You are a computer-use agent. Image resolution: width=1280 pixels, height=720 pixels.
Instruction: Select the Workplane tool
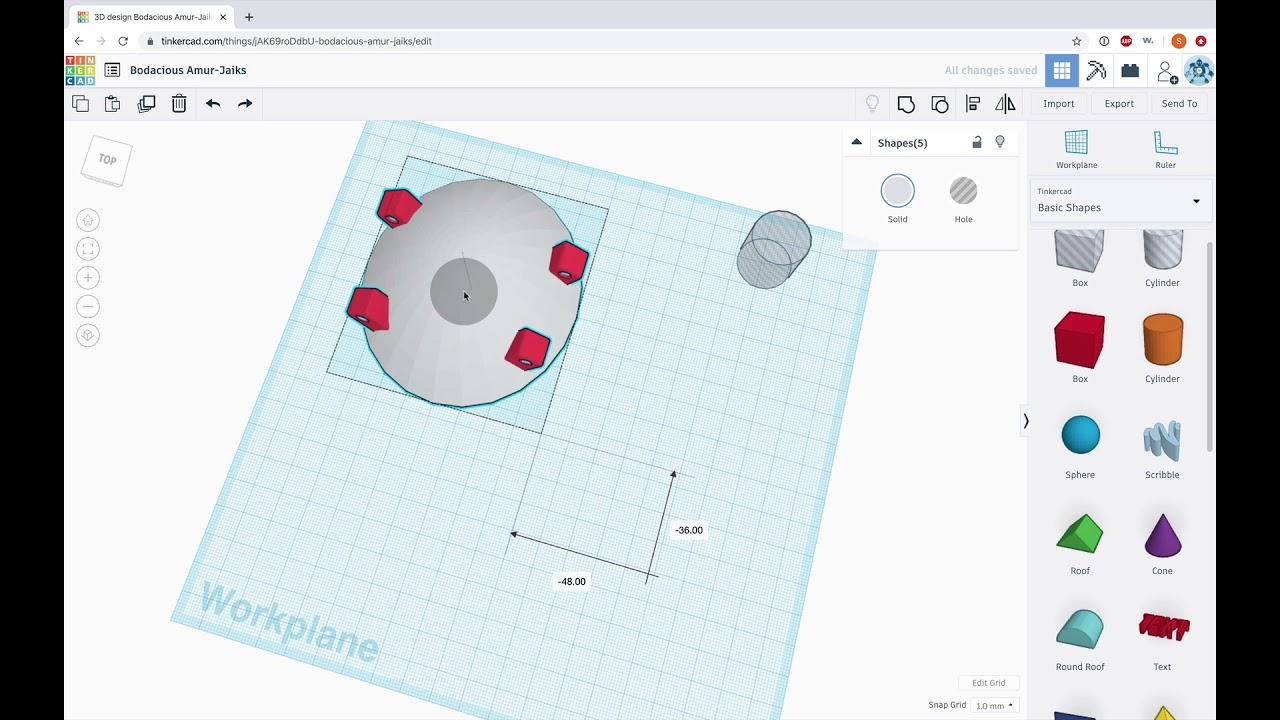tap(1076, 150)
